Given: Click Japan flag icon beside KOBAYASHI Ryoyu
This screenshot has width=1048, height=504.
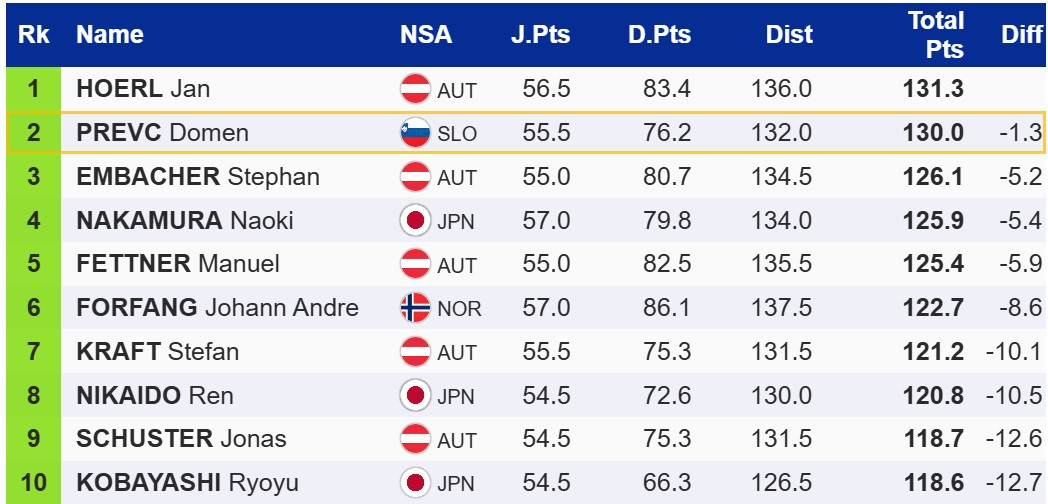Looking at the screenshot, I should 415,483.
